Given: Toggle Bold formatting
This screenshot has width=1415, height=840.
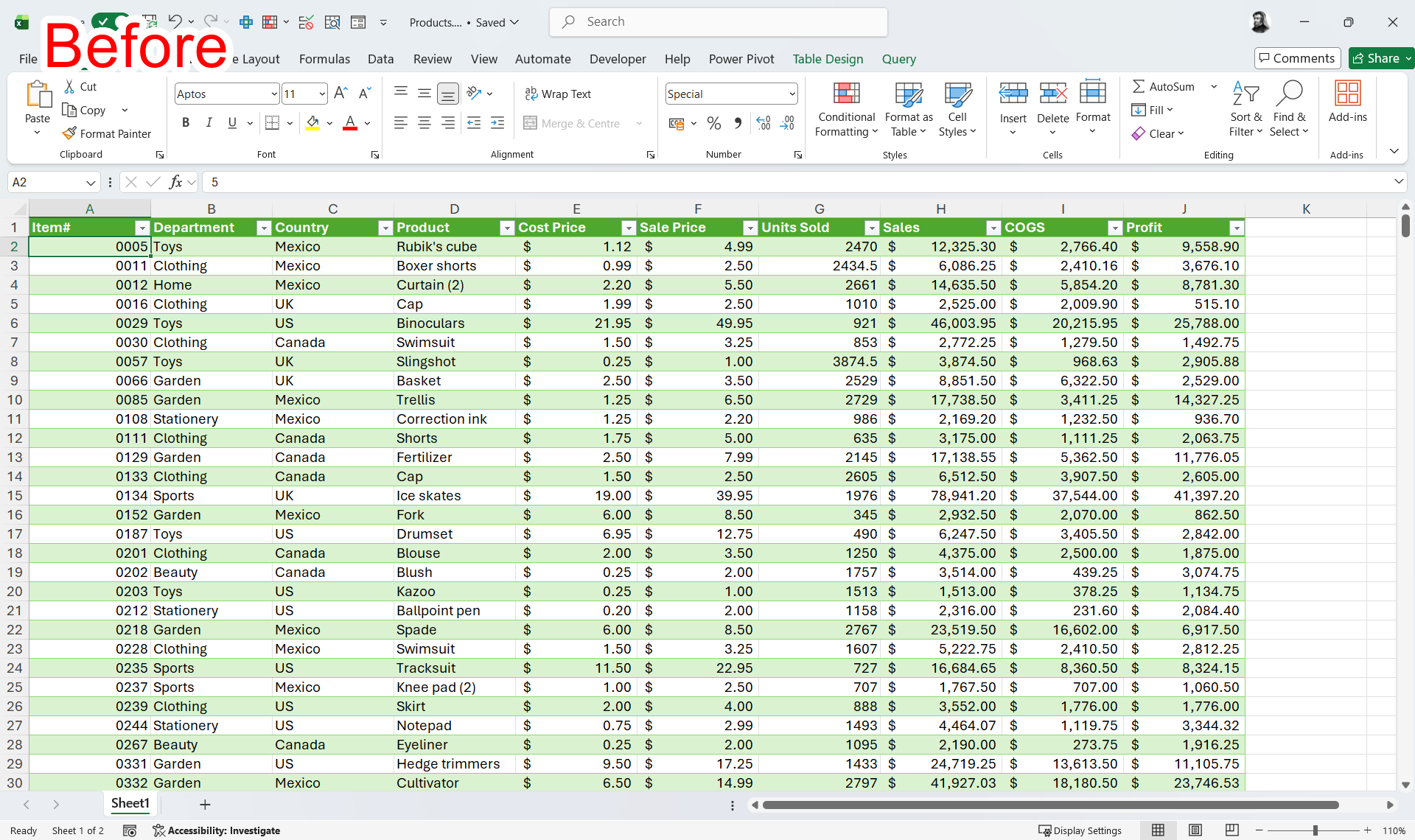Looking at the screenshot, I should [186, 123].
